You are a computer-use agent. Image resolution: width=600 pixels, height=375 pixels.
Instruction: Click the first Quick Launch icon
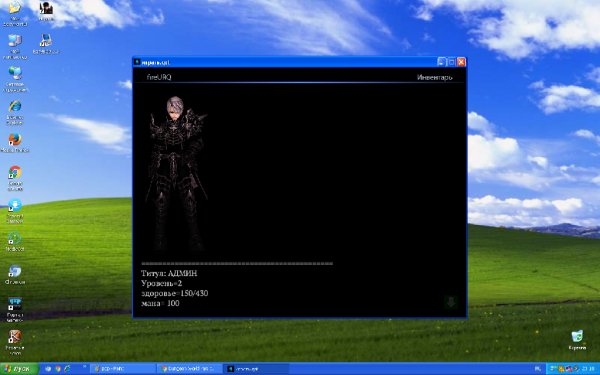click(48, 369)
